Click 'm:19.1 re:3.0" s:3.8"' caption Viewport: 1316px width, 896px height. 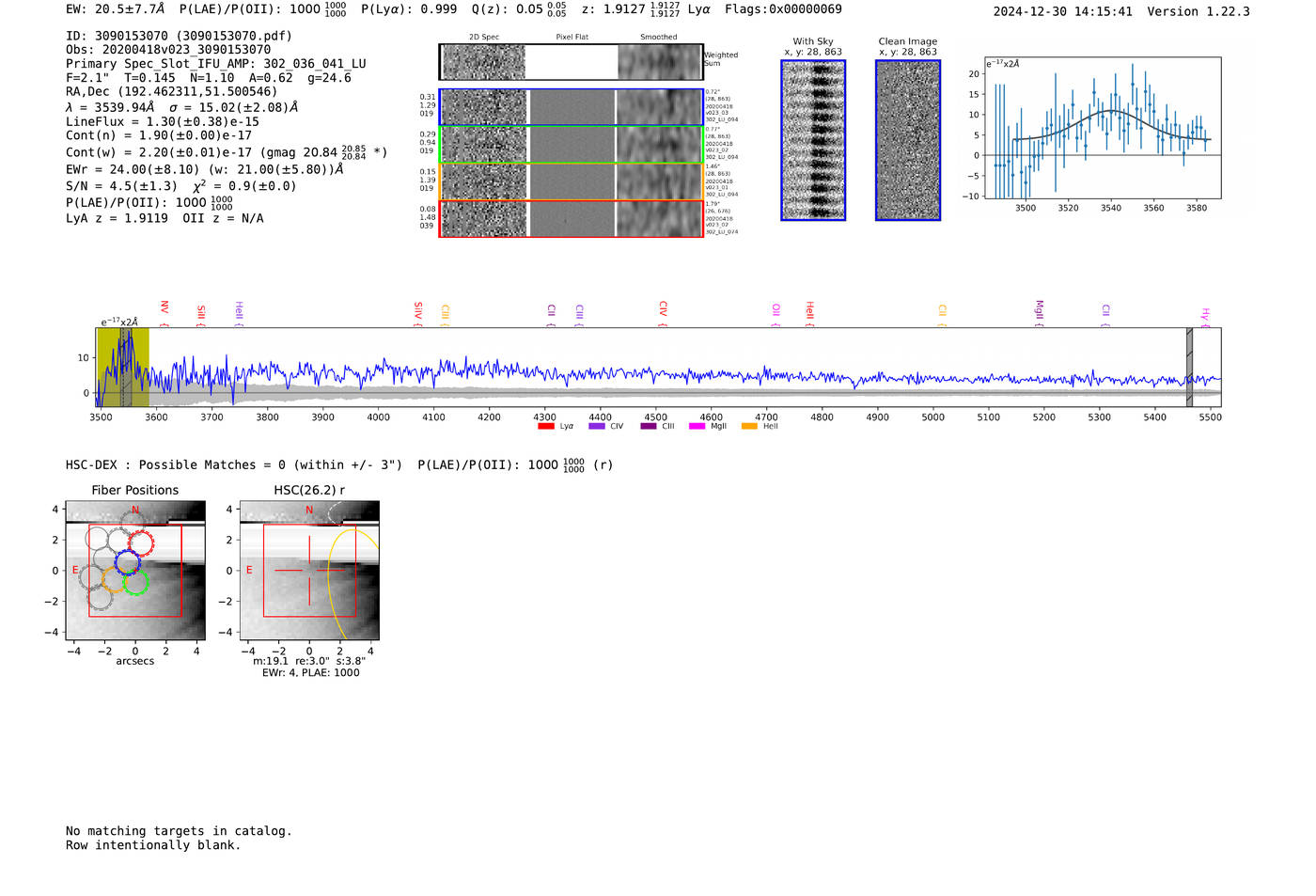coord(309,662)
